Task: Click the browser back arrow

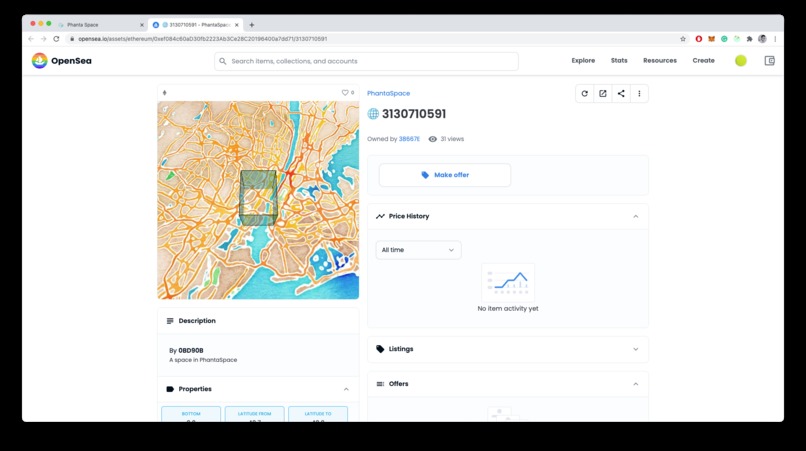Action: point(31,39)
